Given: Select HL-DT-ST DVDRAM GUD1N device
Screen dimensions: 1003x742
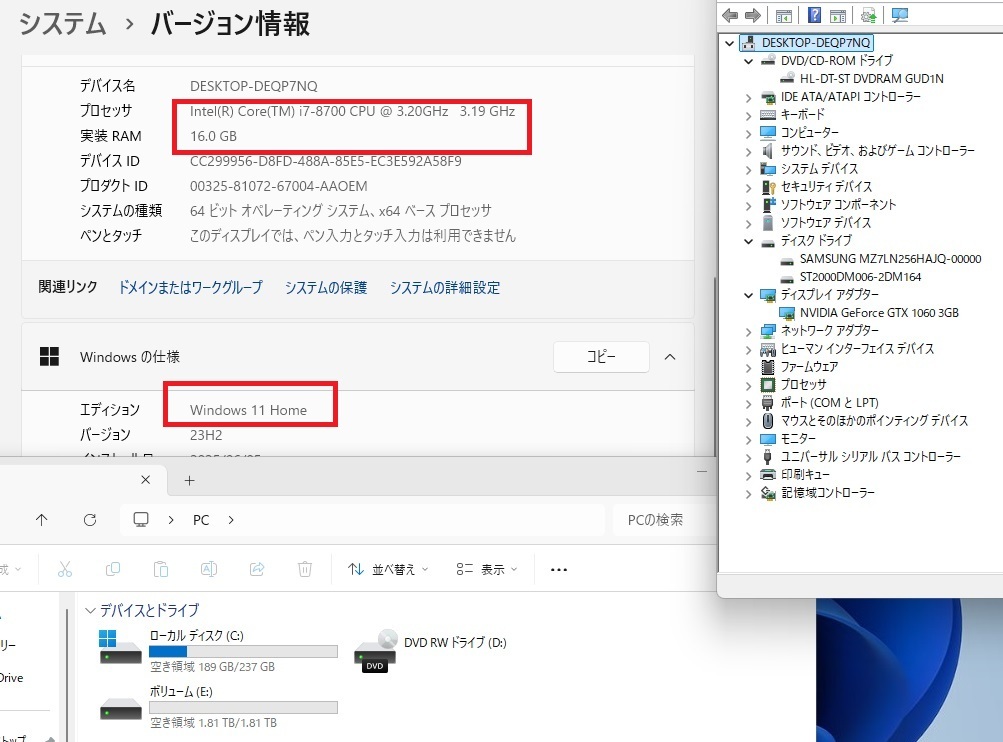Looking at the screenshot, I should click(871, 79).
